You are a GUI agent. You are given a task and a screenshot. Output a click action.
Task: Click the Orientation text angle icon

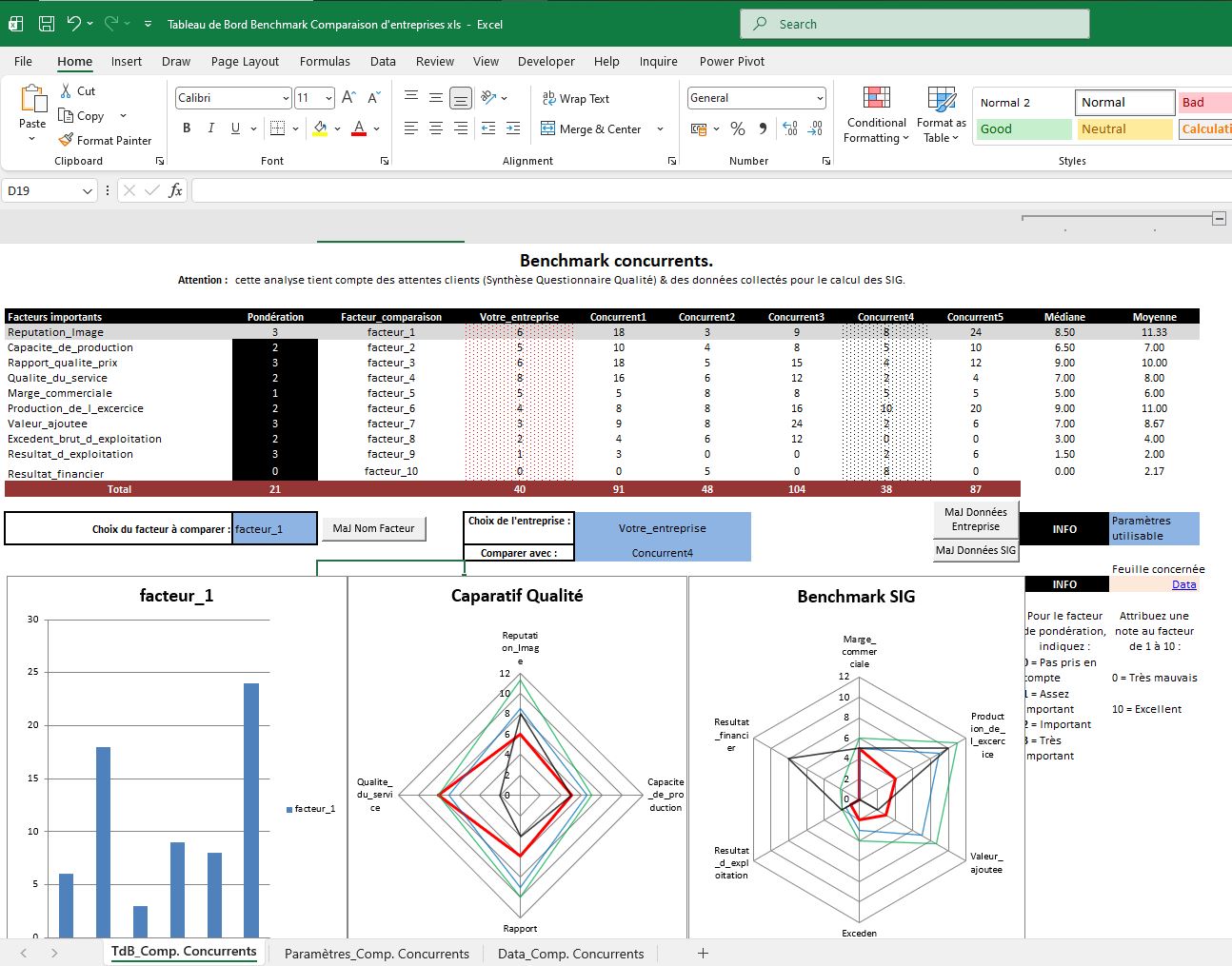tap(488, 97)
